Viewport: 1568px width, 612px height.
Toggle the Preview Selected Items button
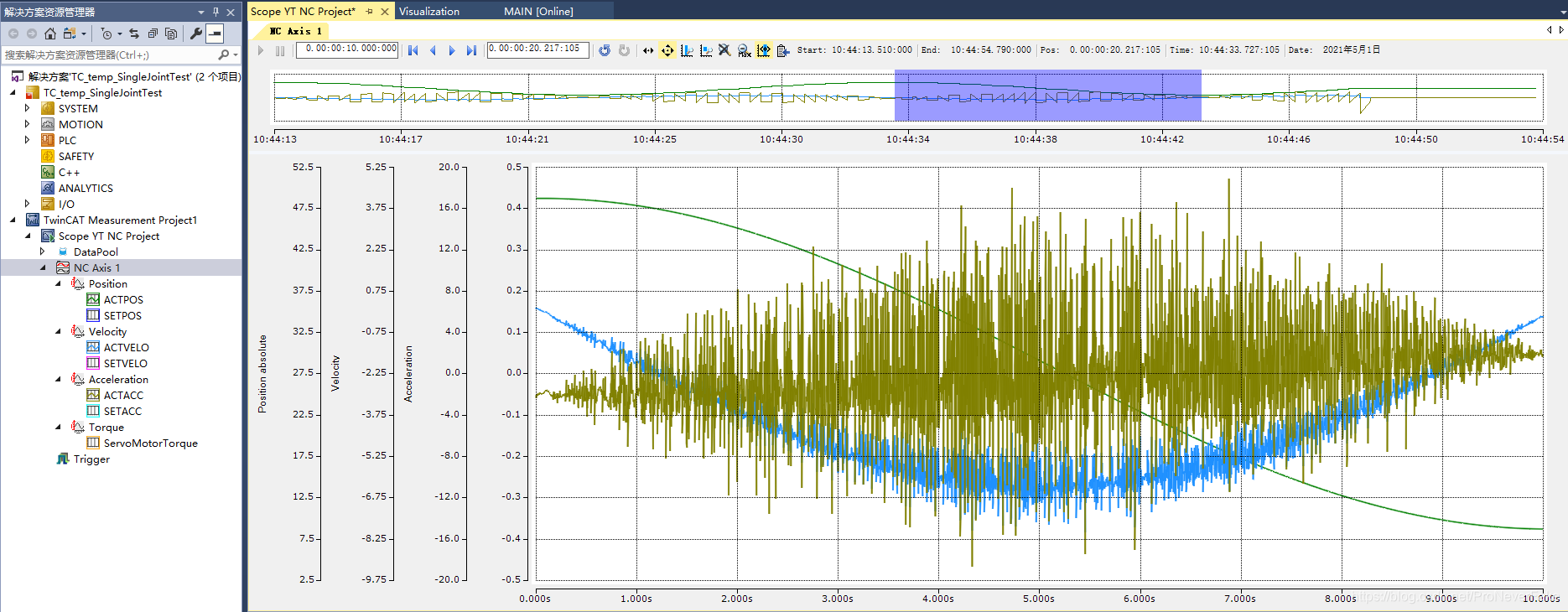pos(215,34)
